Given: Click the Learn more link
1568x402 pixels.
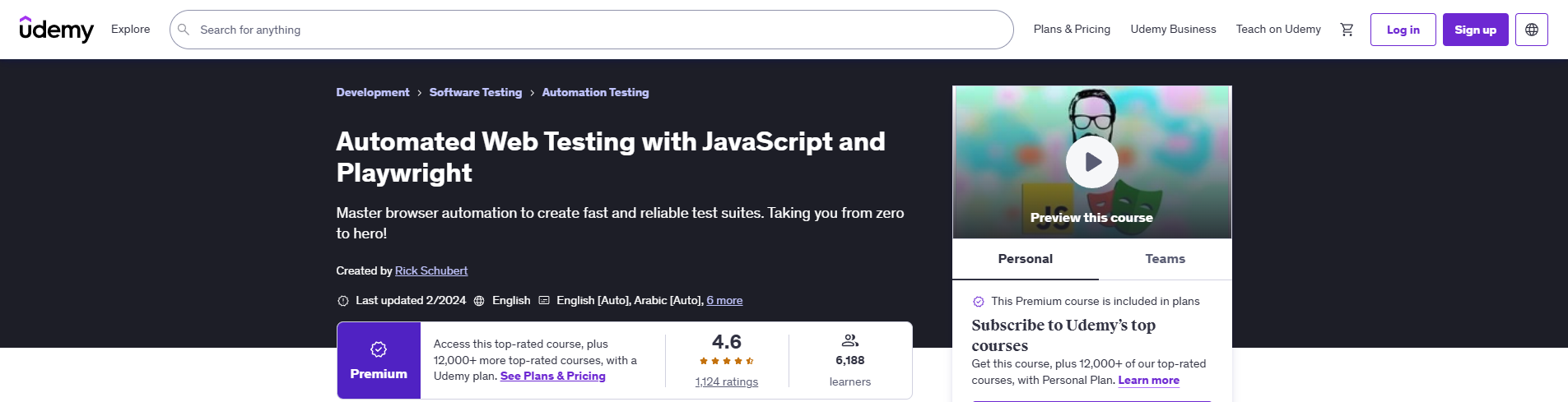Looking at the screenshot, I should pos(1148,380).
